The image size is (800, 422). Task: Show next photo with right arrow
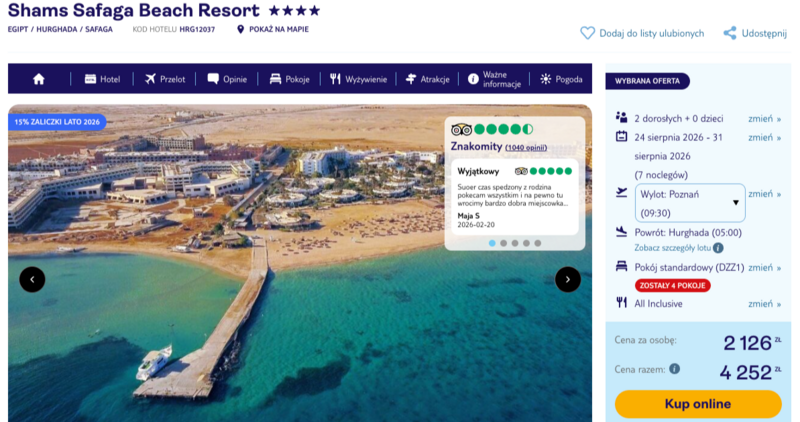click(568, 279)
